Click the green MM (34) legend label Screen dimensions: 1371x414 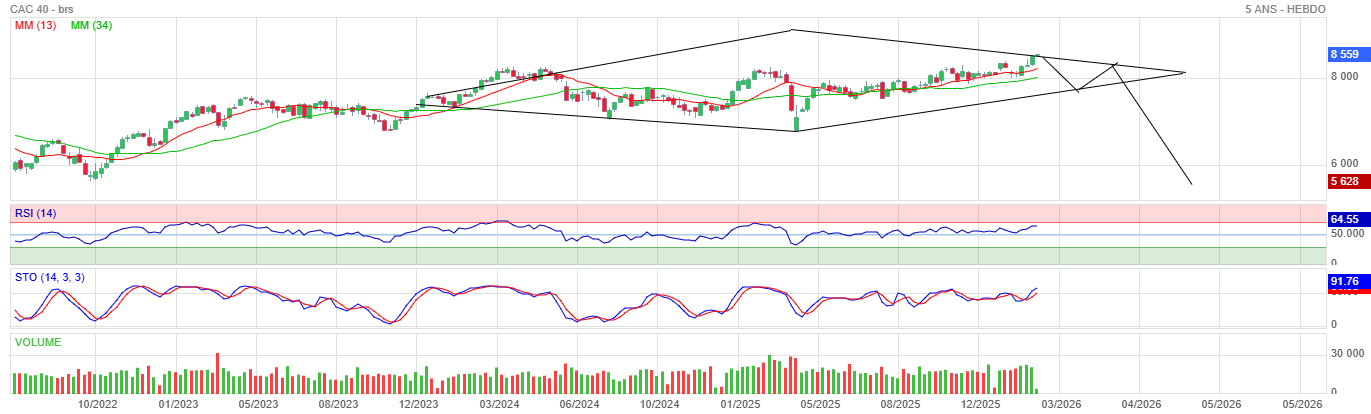click(91, 25)
